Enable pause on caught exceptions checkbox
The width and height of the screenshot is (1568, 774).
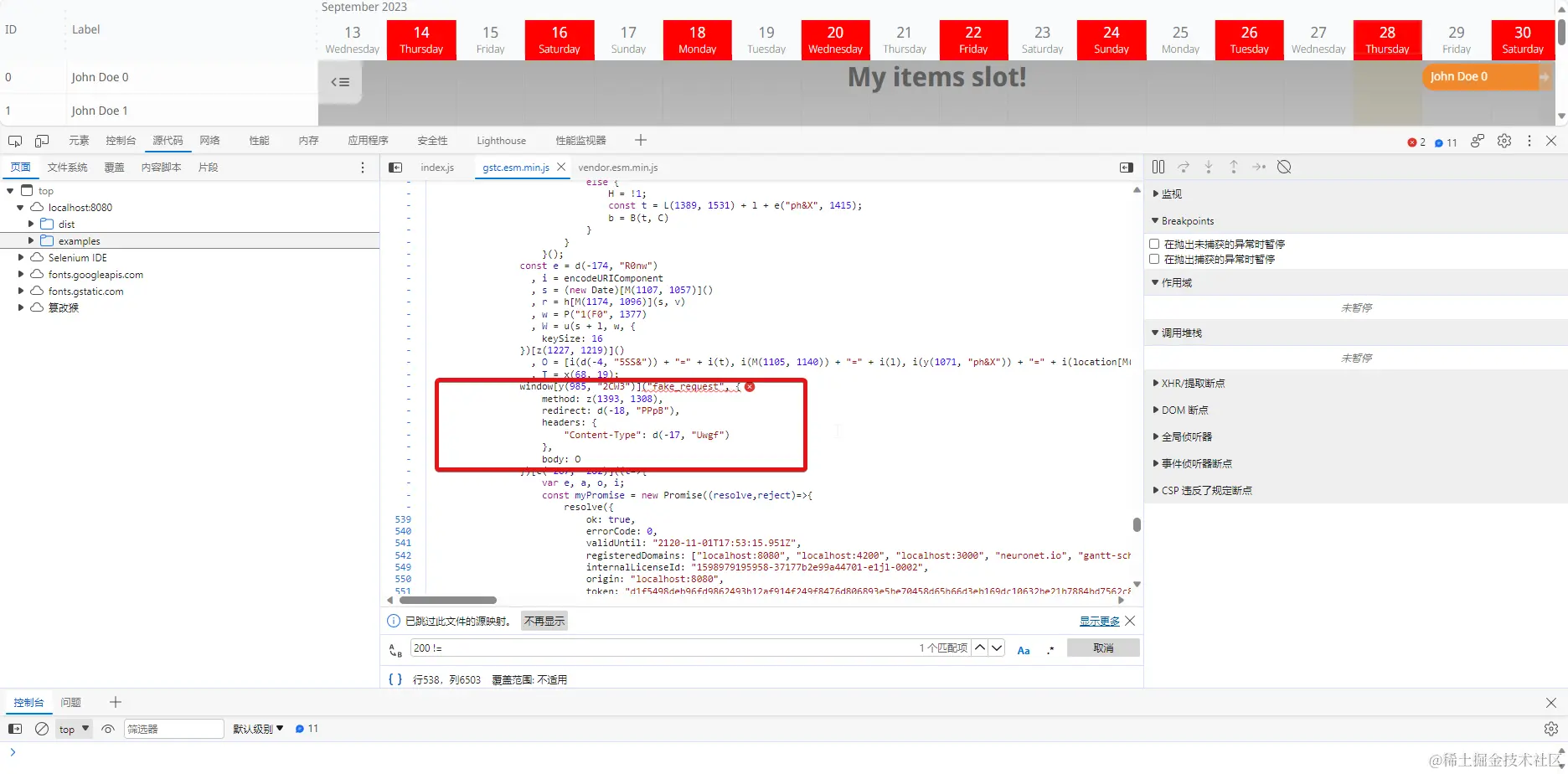(x=1155, y=259)
